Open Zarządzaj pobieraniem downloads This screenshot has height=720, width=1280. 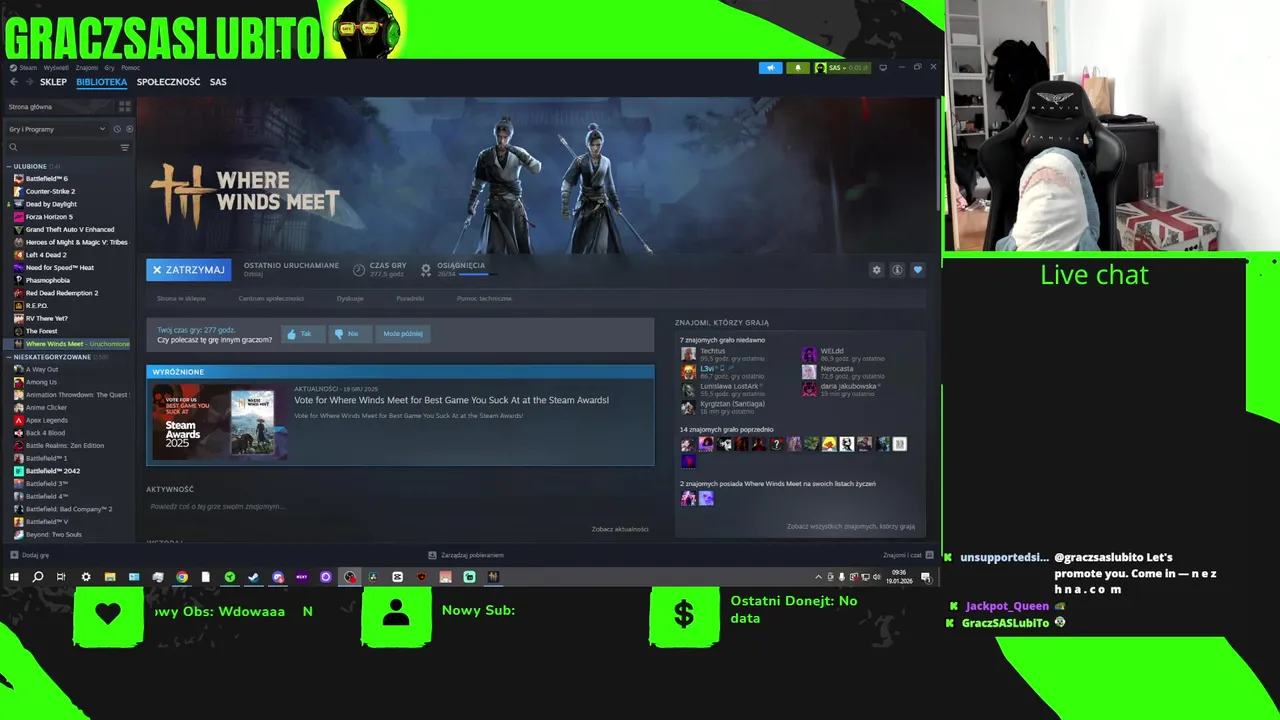pyautogui.click(x=466, y=555)
